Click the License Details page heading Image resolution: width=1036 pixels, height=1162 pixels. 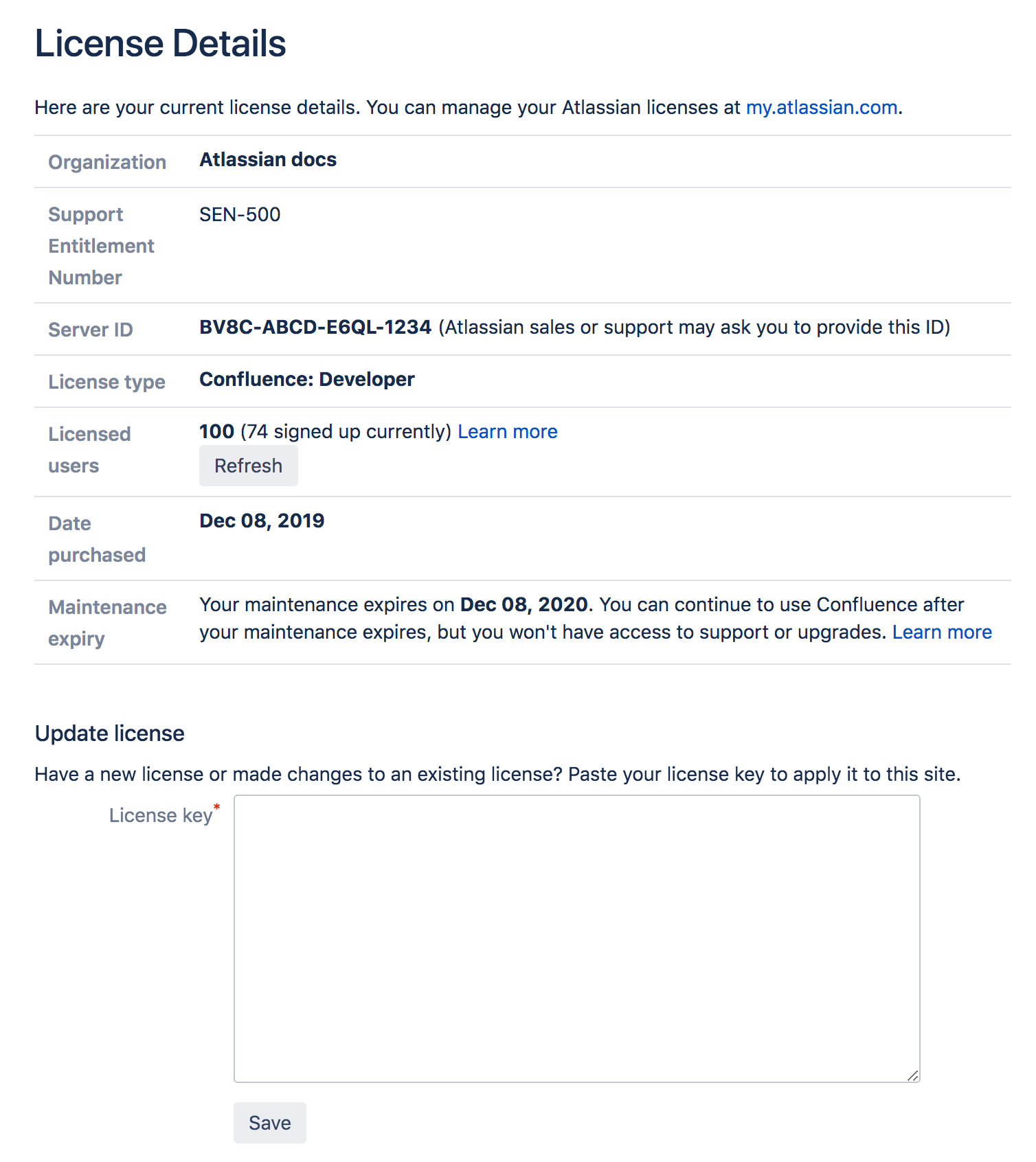tap(160, 44)
